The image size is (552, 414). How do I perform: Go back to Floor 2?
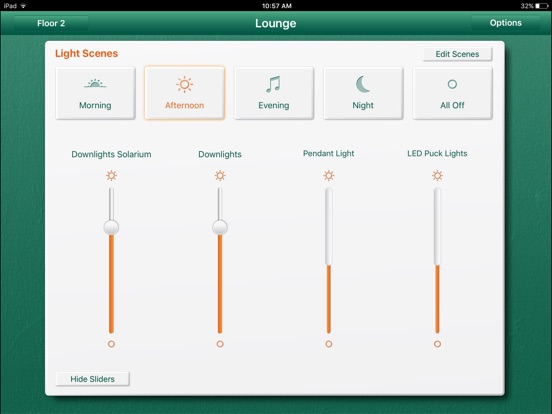pos(51,23)
